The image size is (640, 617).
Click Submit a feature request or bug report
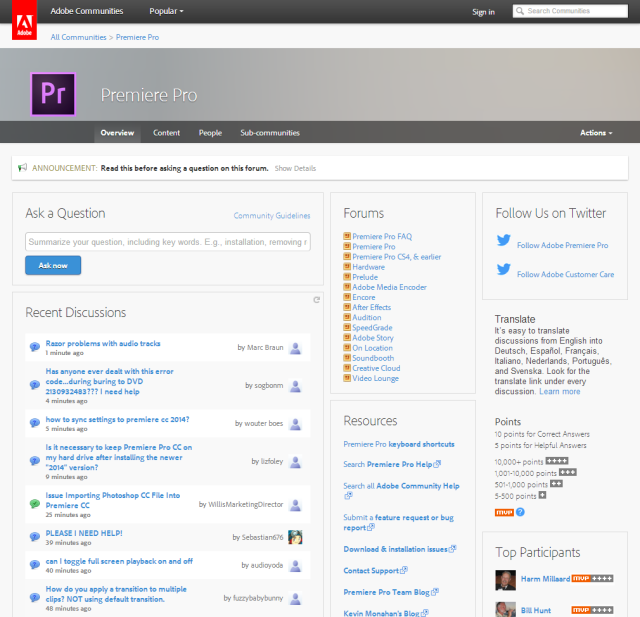click(x=398, y=522)
